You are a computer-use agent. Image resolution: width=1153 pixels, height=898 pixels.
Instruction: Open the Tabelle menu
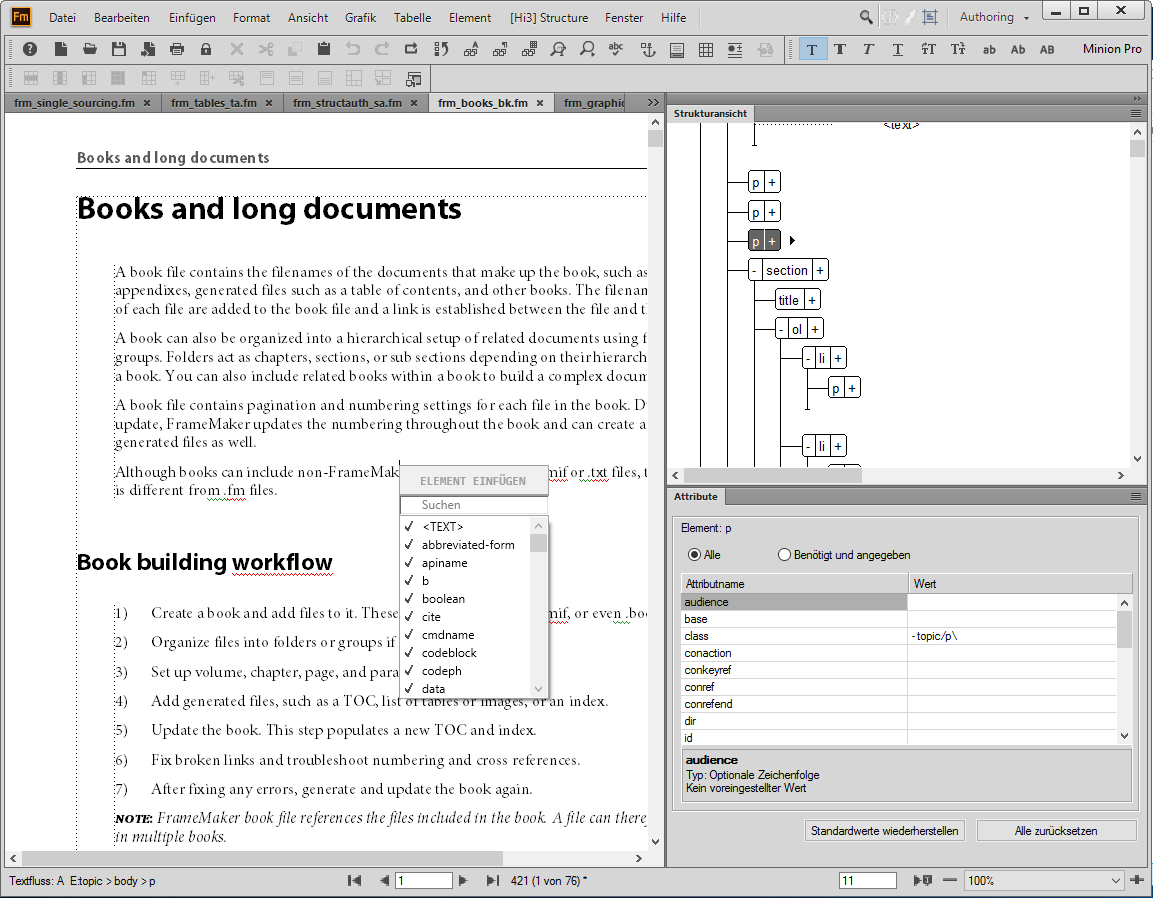413,17
